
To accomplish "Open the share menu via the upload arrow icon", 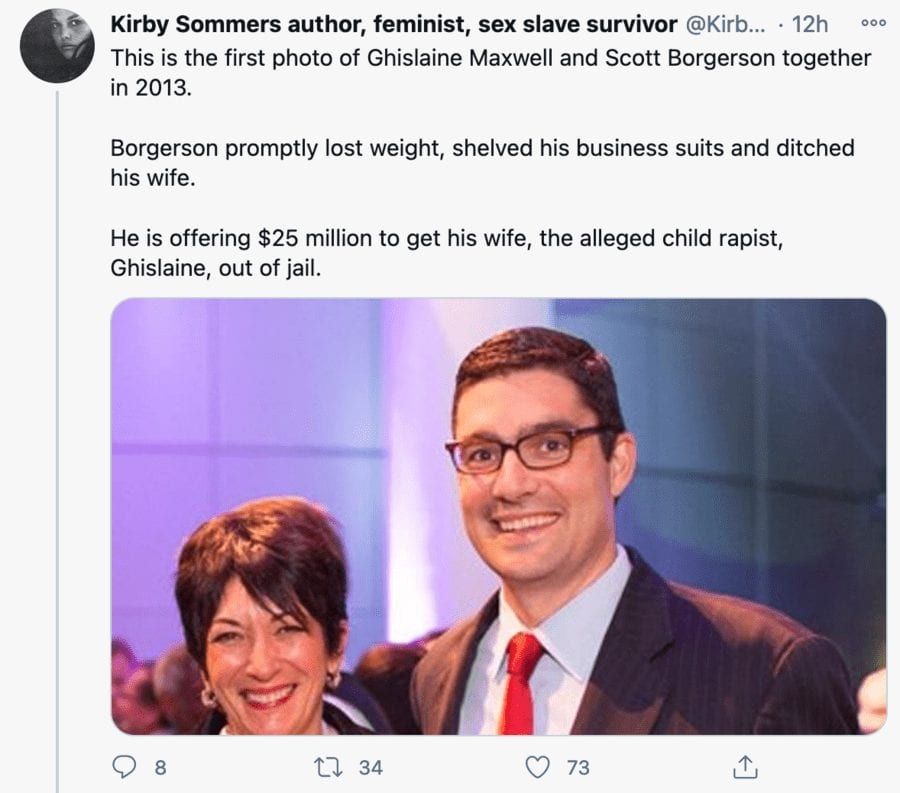I will click(742, 767).
